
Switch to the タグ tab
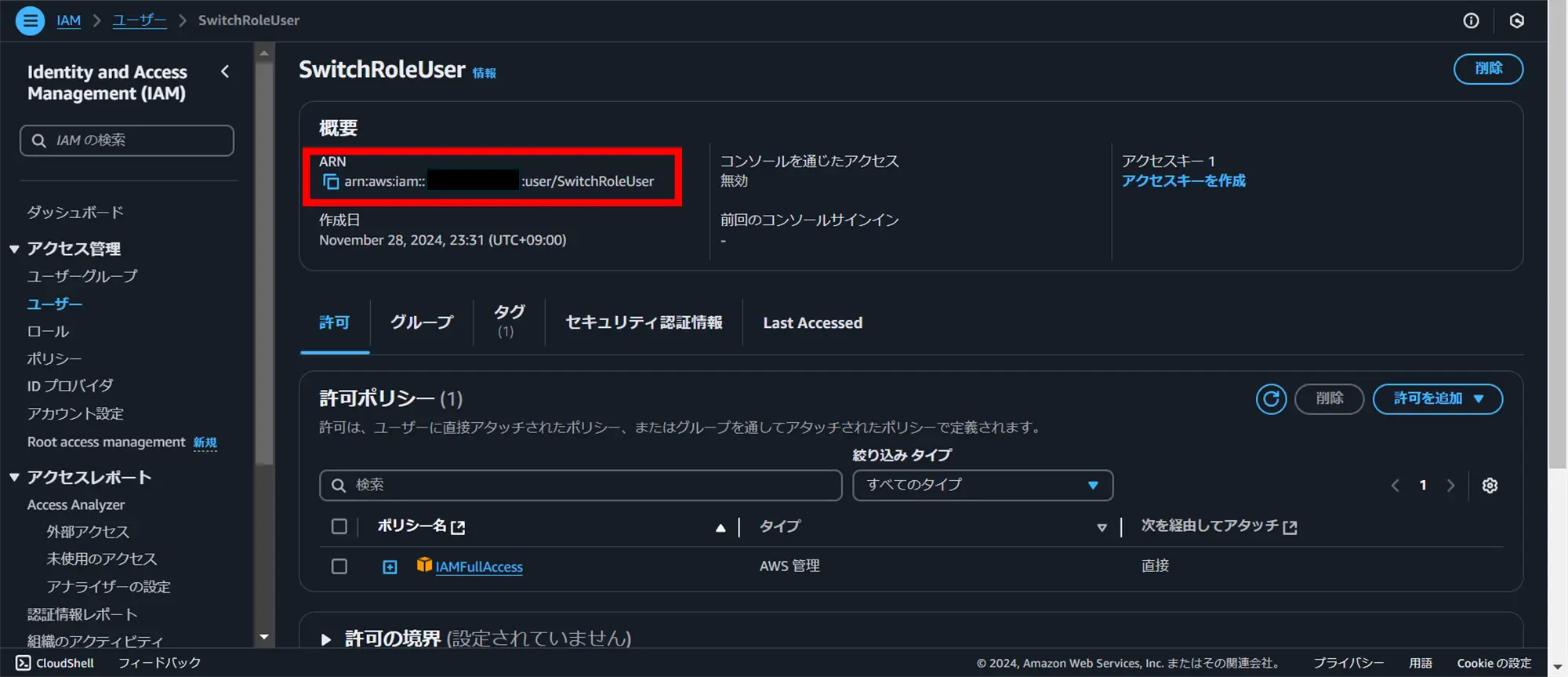509,322
